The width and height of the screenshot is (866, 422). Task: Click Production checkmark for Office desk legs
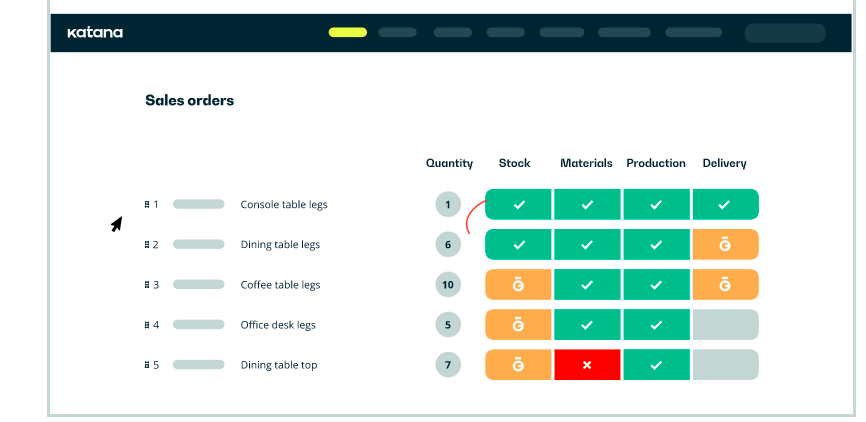656,325
